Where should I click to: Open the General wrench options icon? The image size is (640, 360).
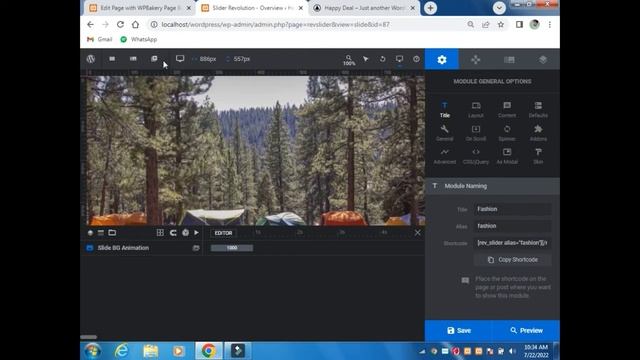pos(444,133)
